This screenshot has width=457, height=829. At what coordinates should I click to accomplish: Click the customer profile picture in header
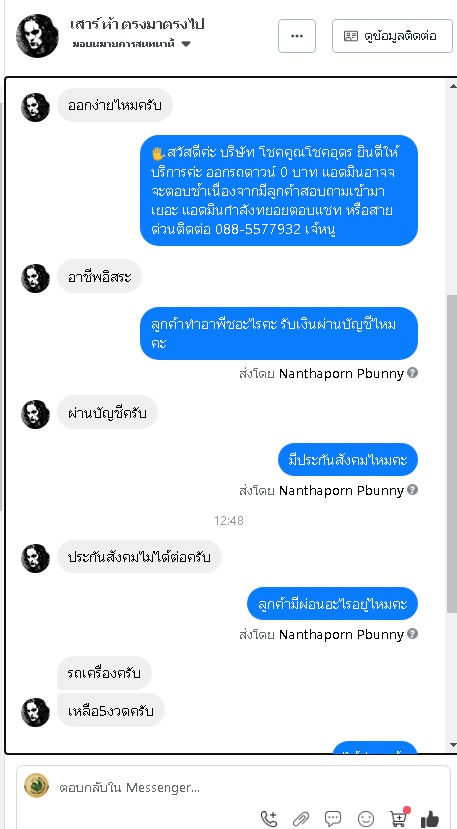click(37, 36)
